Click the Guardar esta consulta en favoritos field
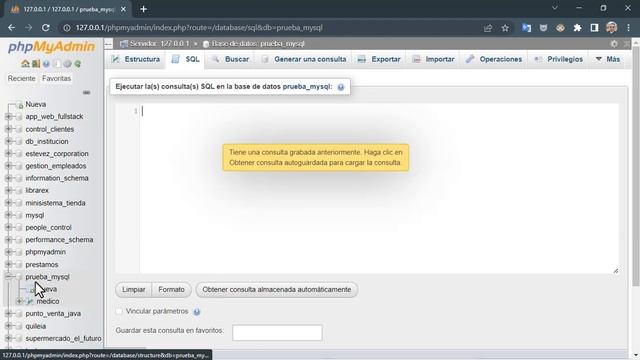640x360 pixels. (277, 333)
